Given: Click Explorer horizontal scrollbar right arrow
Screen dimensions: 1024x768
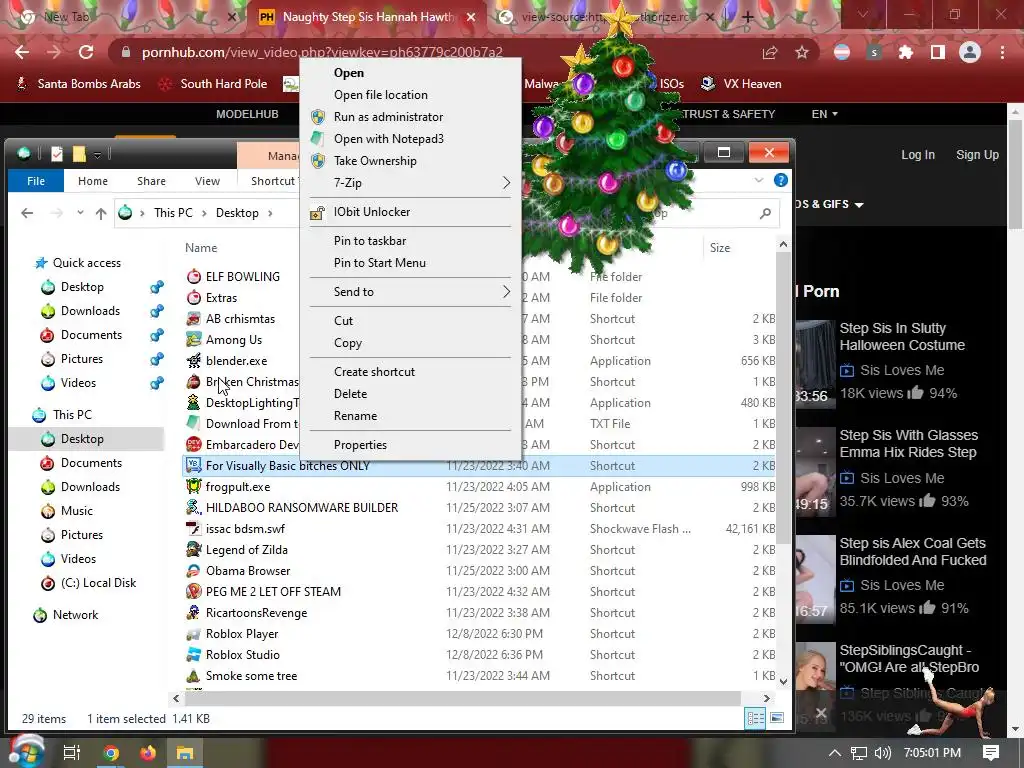Looking at the screenshot, I should [767, 698].
